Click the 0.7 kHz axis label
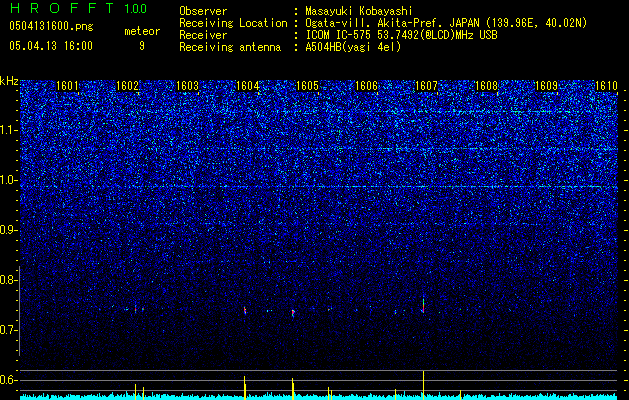629x400 pixels. pos(8,330)
